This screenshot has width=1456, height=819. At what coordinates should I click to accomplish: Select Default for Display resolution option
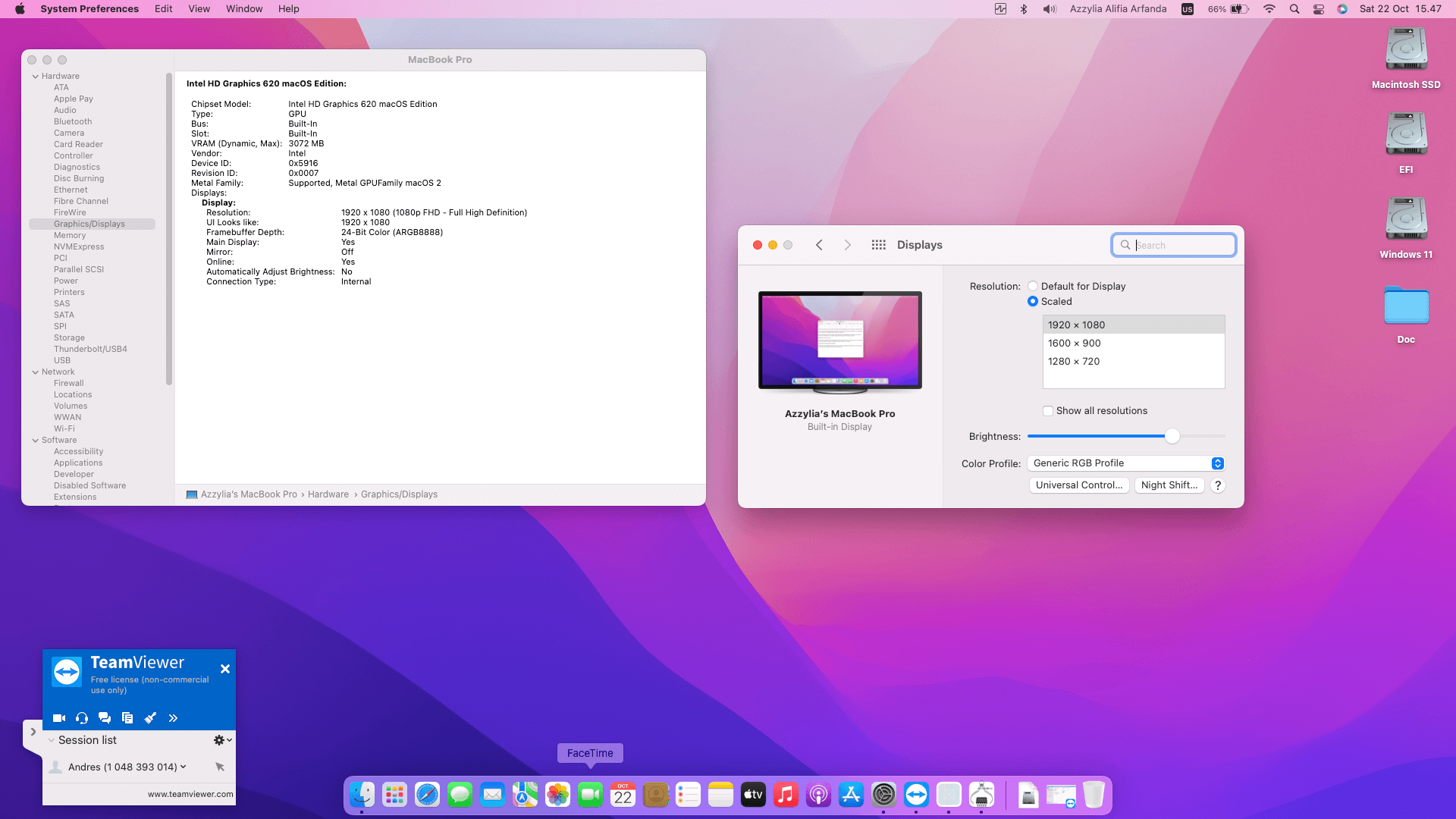tap(1033, 286)
